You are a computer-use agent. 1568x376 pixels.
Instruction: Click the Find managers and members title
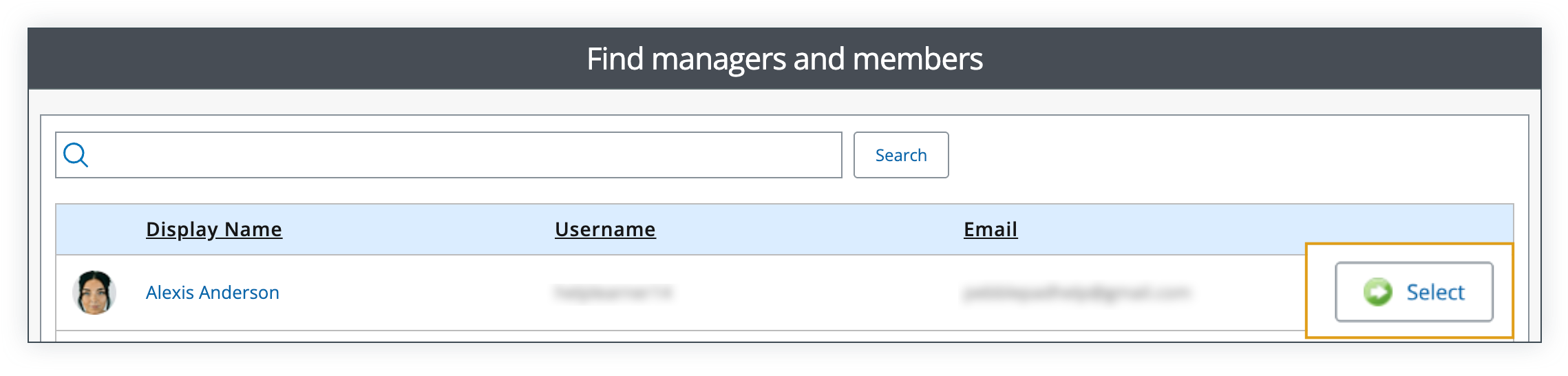point(785,59)
